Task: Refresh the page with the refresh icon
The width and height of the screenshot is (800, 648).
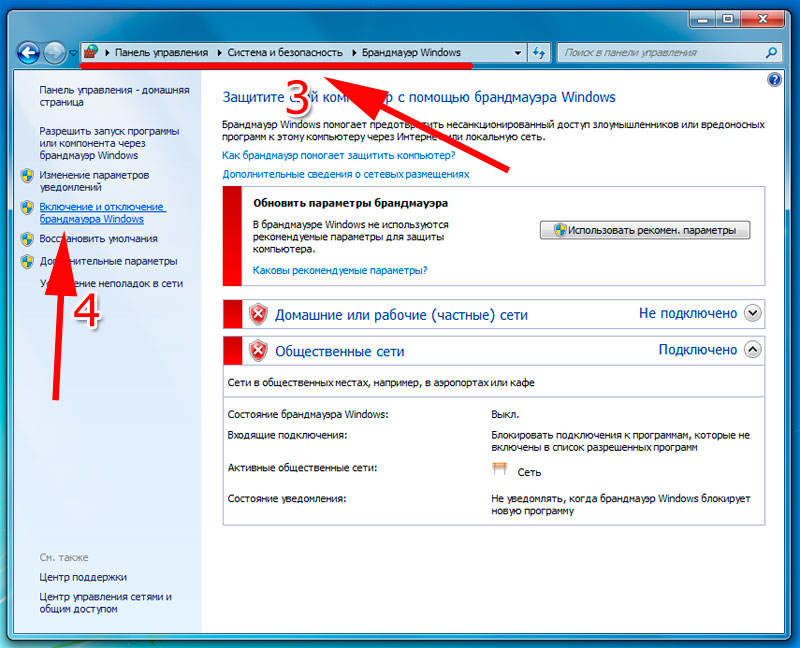Action: pyautogui.click(x=539, y=53)
